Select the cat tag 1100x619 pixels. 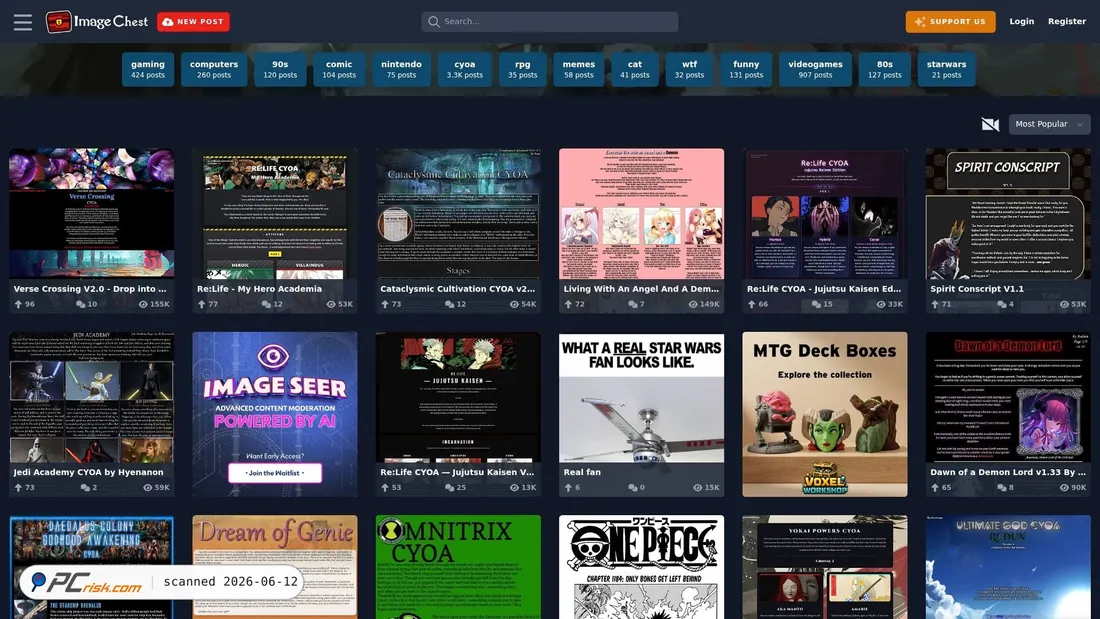[635, 69]
